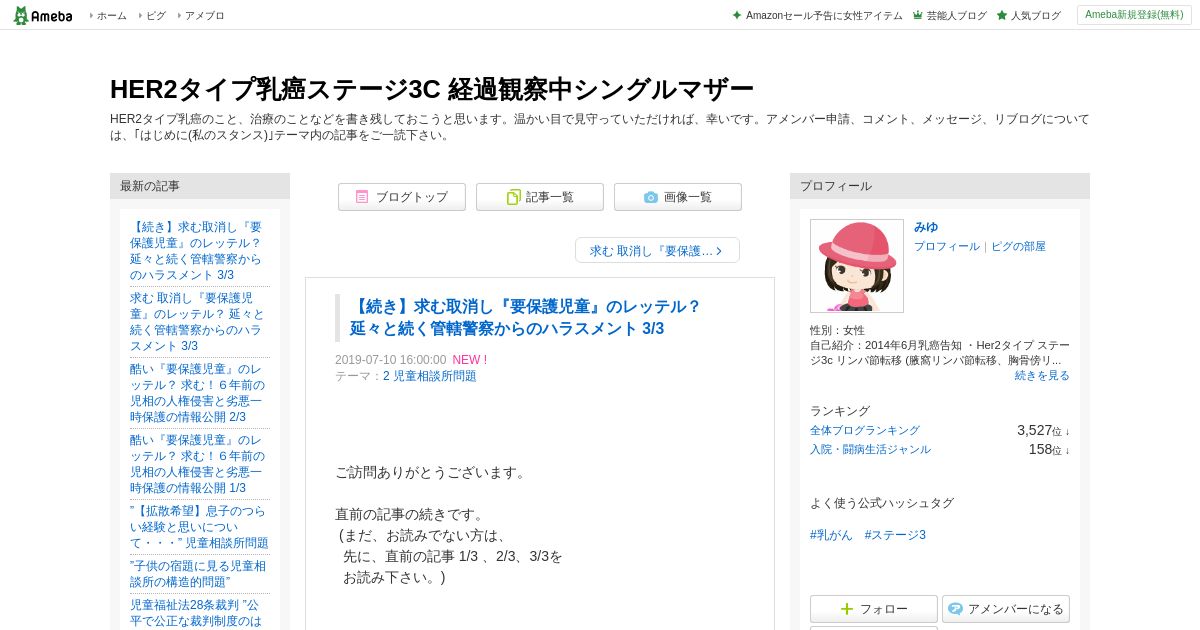Open 全体ブログランキング link

pyautogui.click(x=865, y=430)
